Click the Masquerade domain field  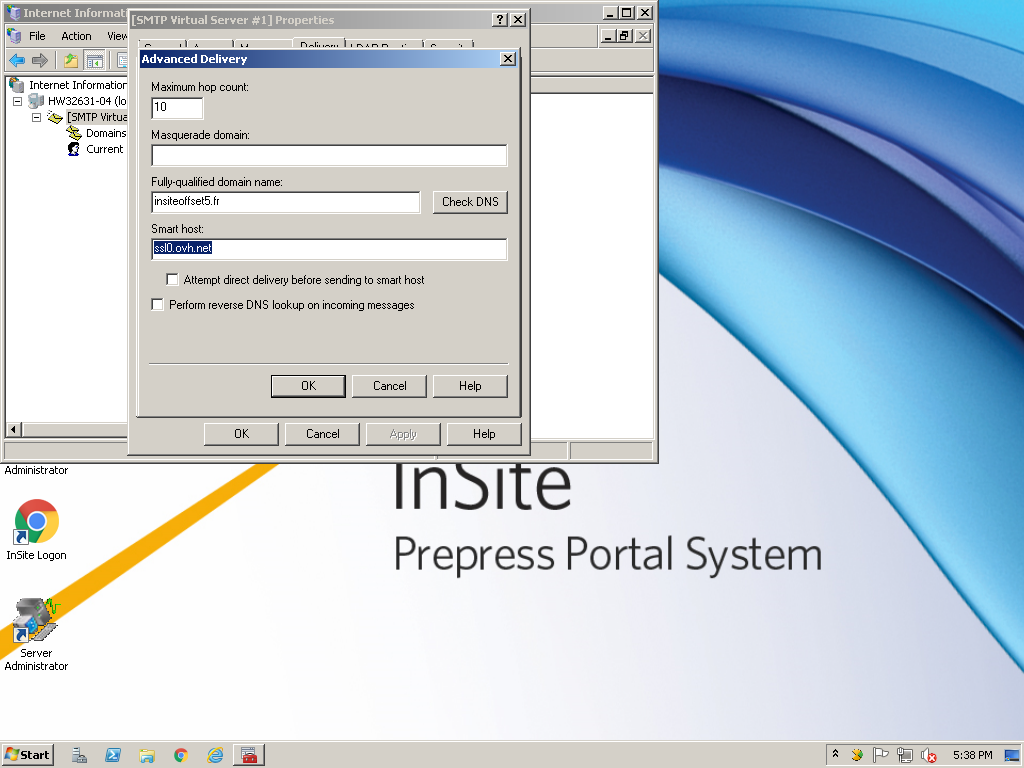(x=329, y=155)
